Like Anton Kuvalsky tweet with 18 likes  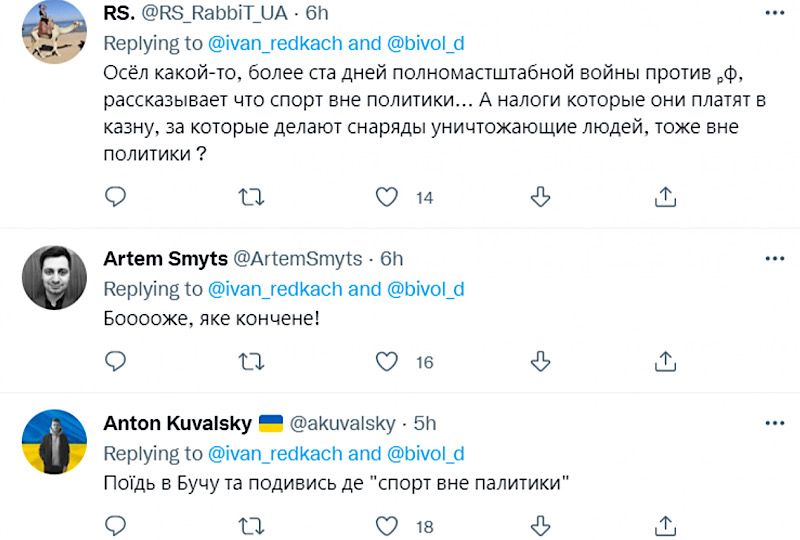click(387, 524)
